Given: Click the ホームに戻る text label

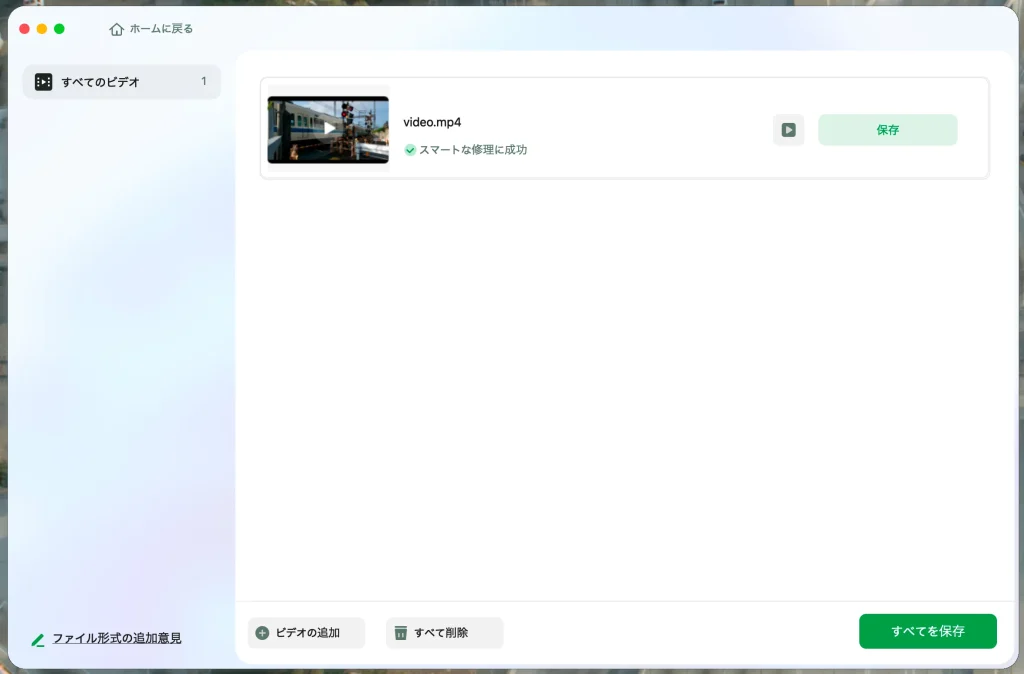Looking at the screenshot, I should click(x=161, y=29).
